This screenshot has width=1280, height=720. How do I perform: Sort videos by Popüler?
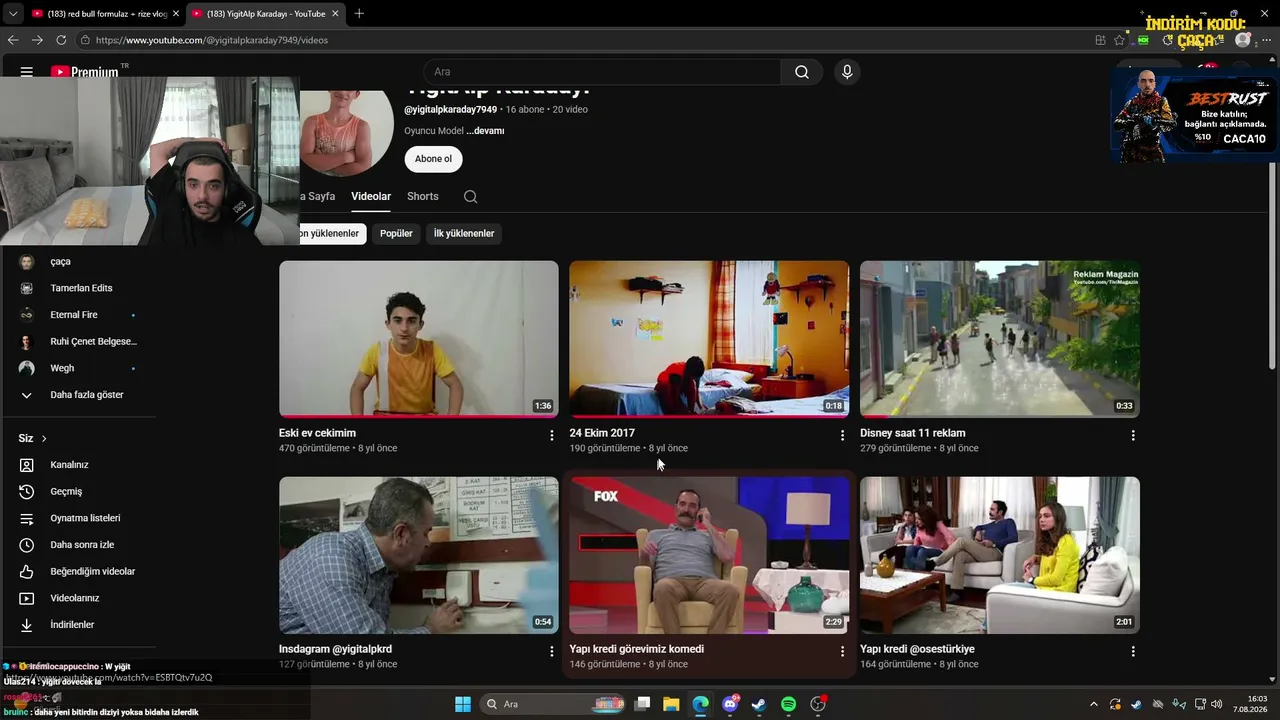coord(396,234)
